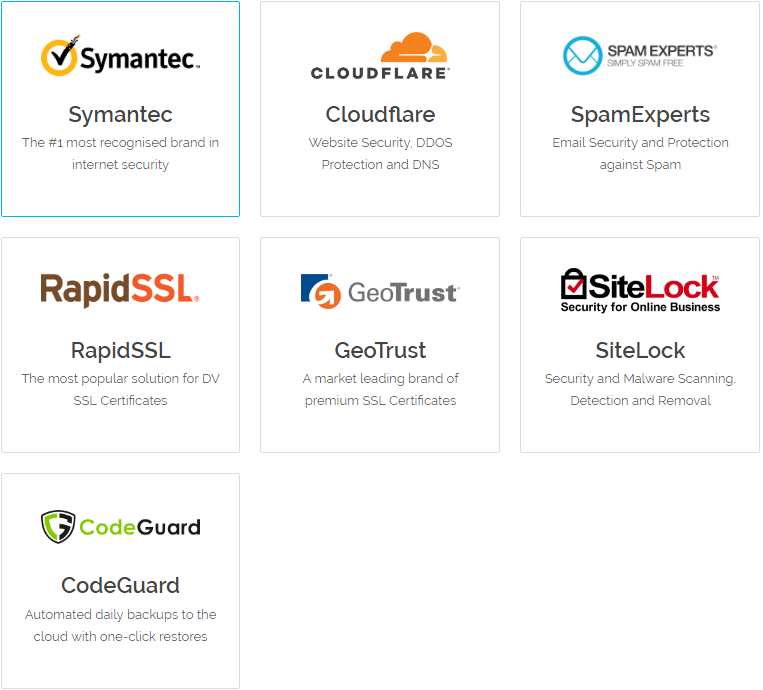The height and width of the screenshot is (690, 763).
Task: Open the Symantec heading link
Action: click(x=120, y=114)
